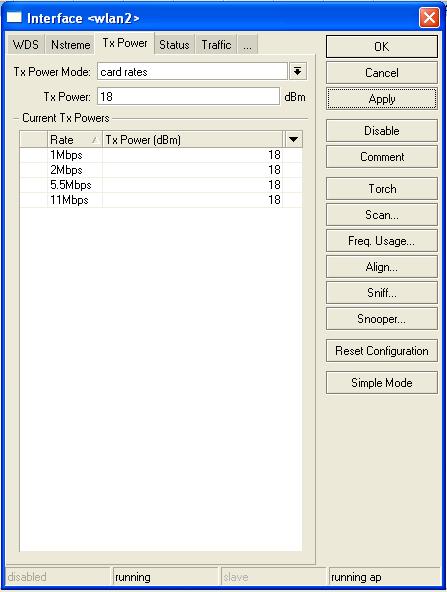Open Freq. Usage... window
447x592 pixels.
(382, 240)
